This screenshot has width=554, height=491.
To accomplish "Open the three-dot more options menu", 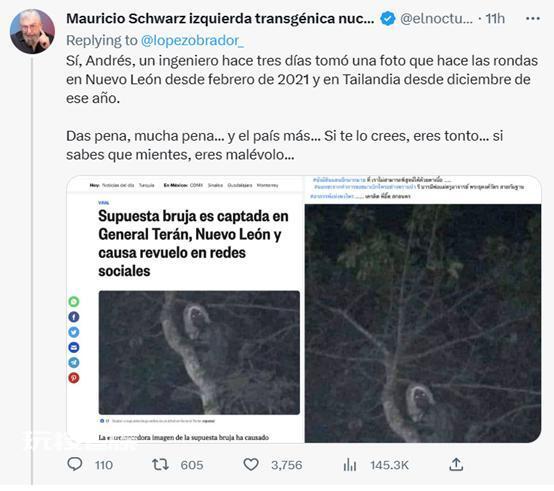I will pyautogui.click(x=533, y=18).
